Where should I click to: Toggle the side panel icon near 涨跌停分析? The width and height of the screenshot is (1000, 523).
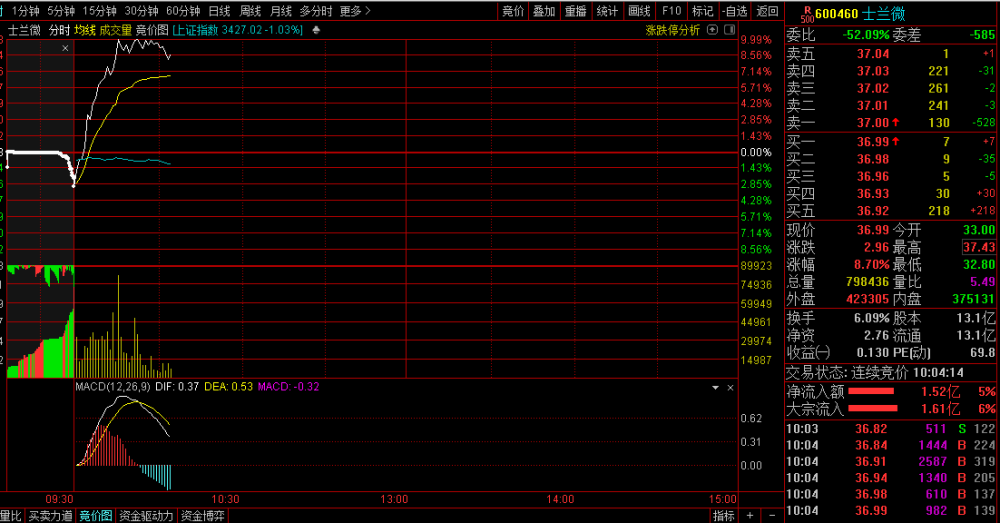tap(730, 29)
